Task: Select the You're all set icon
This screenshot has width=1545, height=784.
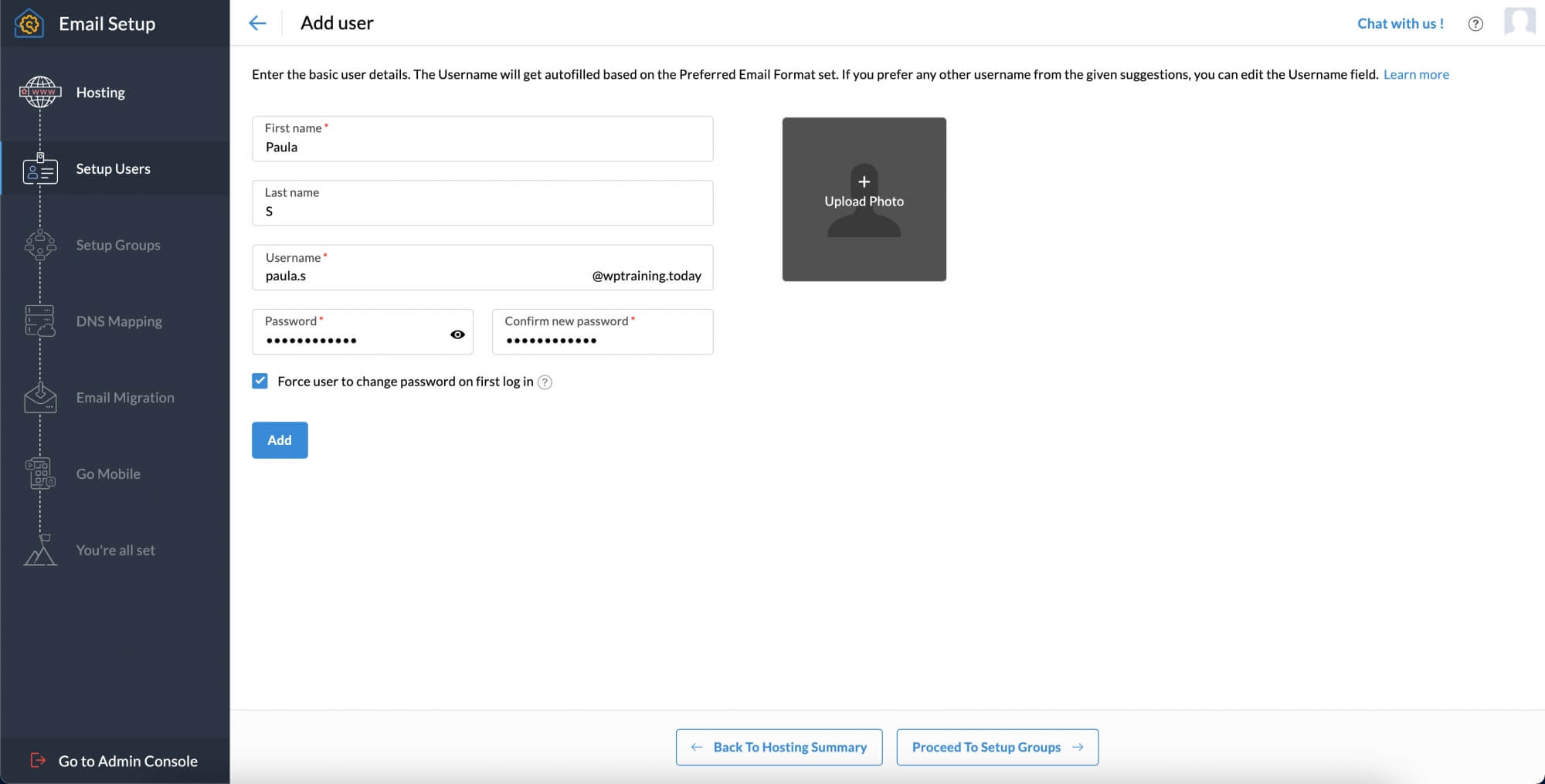Action: tap(39, 550)
